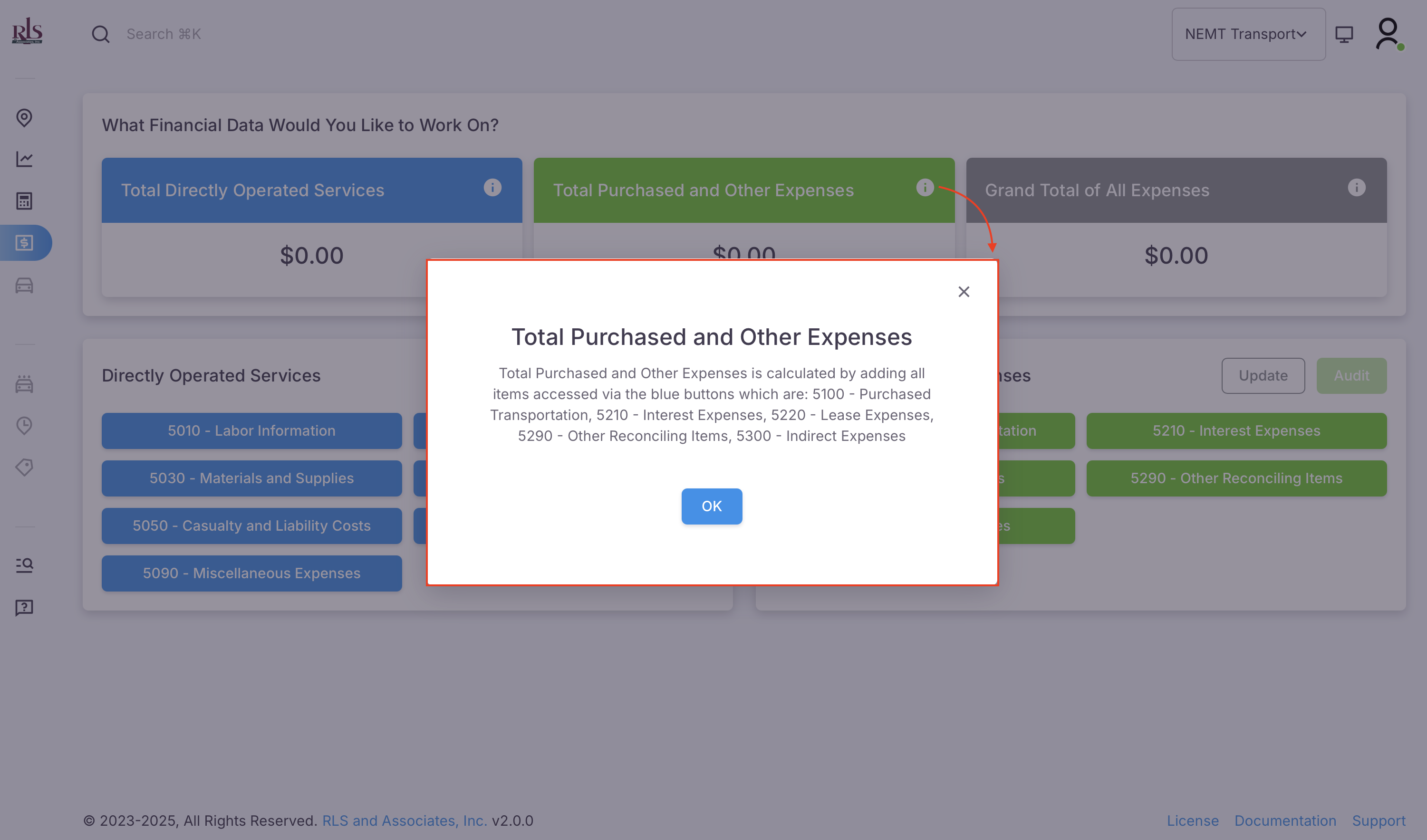Screen dimensions: 1427x840
Task: Open the Documentation footer link
Action: click(1285, 820)
